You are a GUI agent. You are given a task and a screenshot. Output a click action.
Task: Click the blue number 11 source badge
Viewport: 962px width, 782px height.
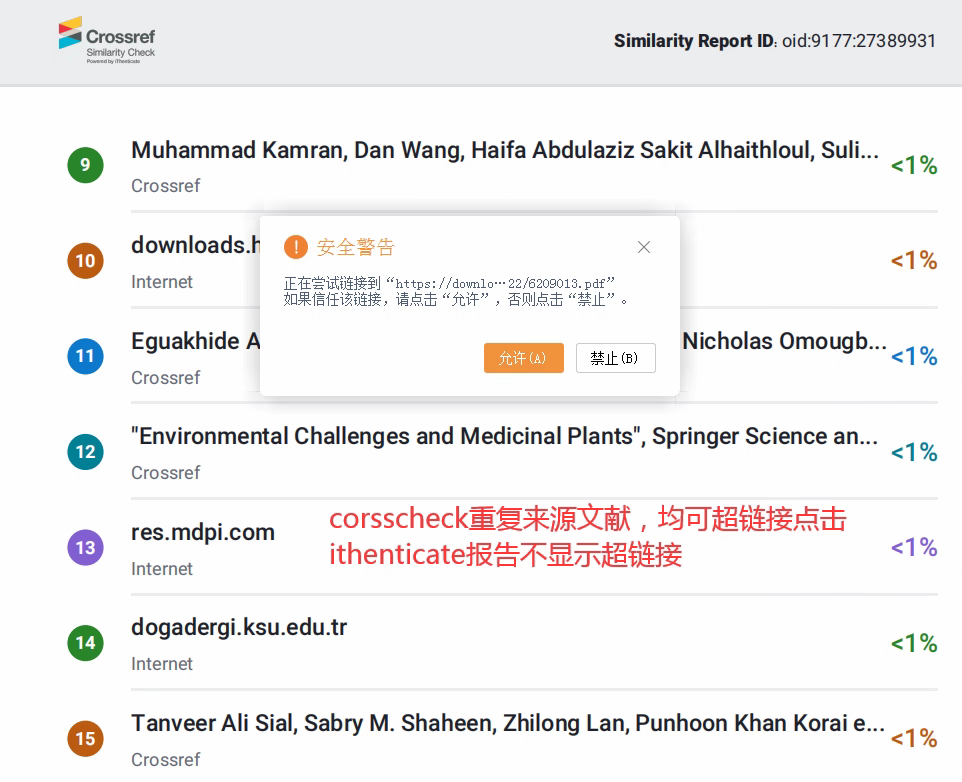pyautogui.click(x=85, y=356)
